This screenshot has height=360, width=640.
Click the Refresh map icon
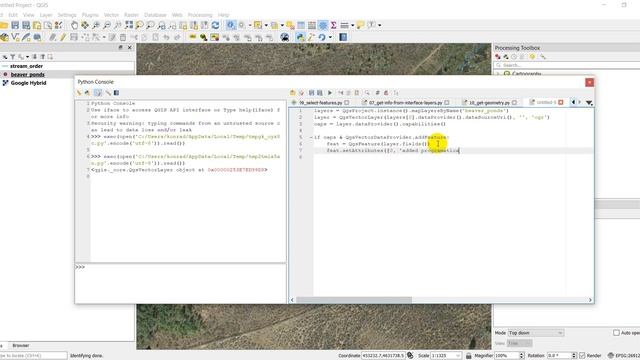coord(216,25)
